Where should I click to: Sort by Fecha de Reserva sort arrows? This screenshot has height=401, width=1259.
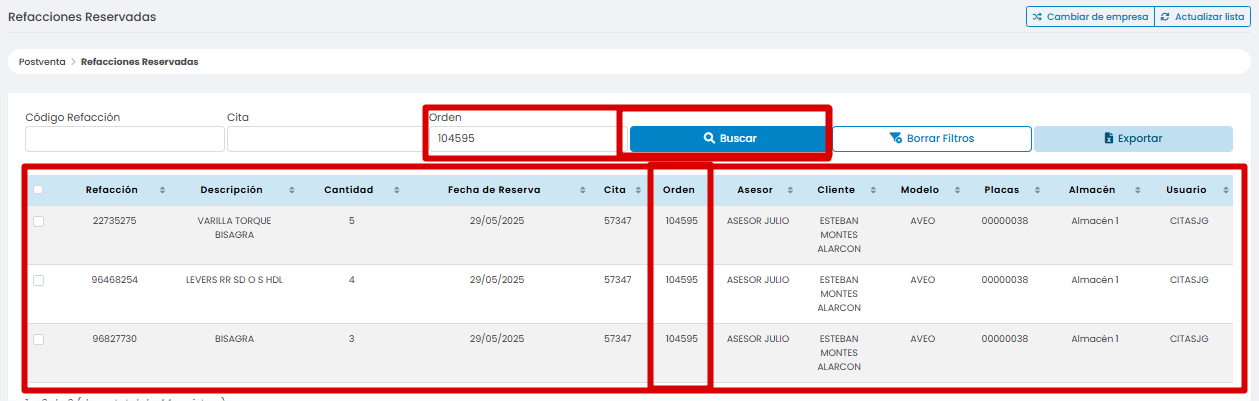[x=583, y=190]
